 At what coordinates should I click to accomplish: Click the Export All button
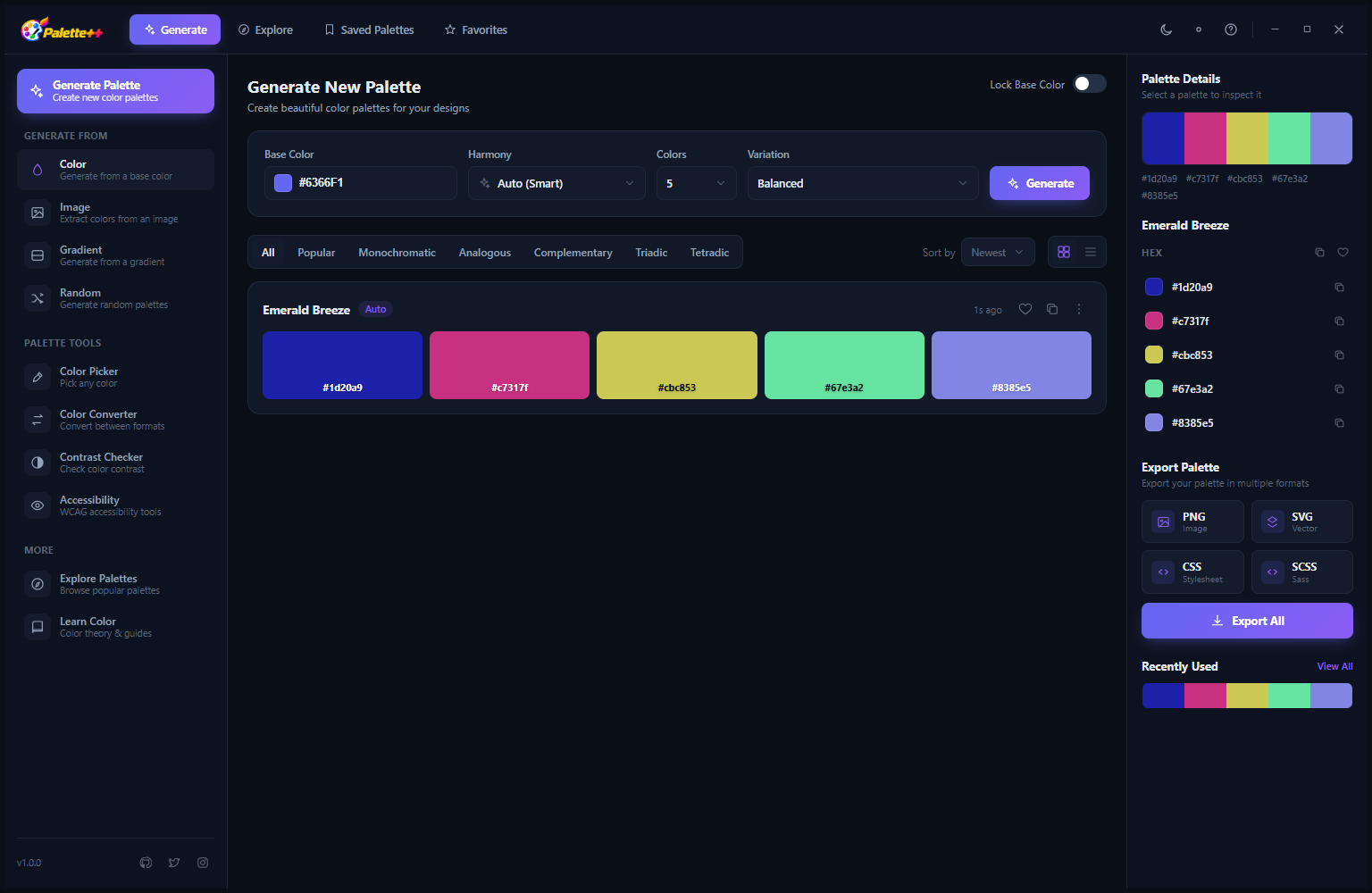point(1247,621)
